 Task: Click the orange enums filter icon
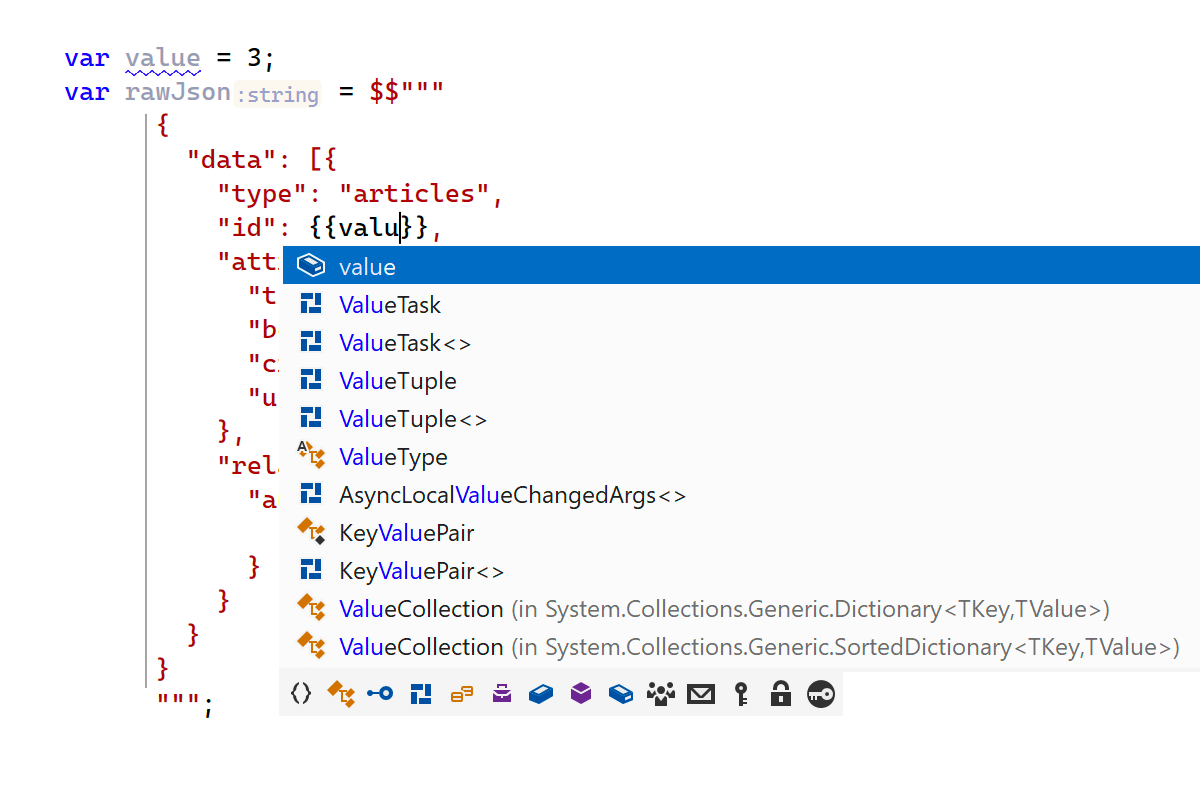pyautogui.click(x=461, y=694)
